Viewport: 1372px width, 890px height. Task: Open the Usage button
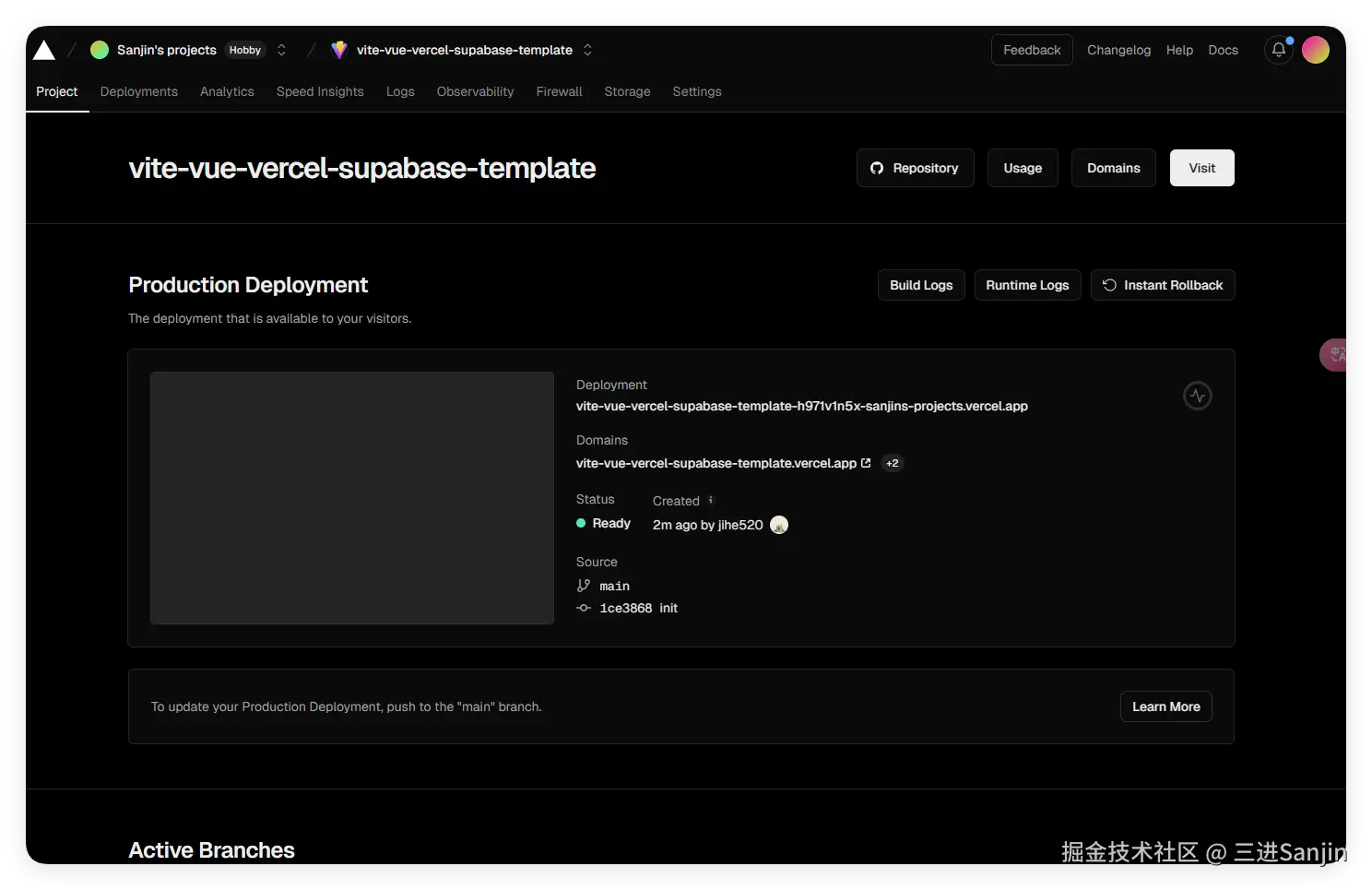click(1023, 168)
